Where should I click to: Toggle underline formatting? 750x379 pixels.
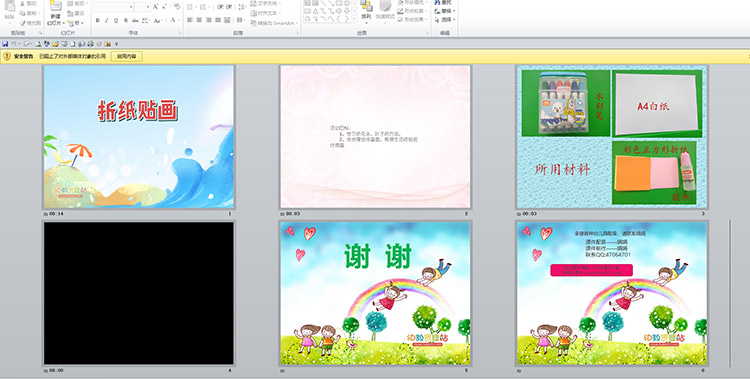coord(116,21)
